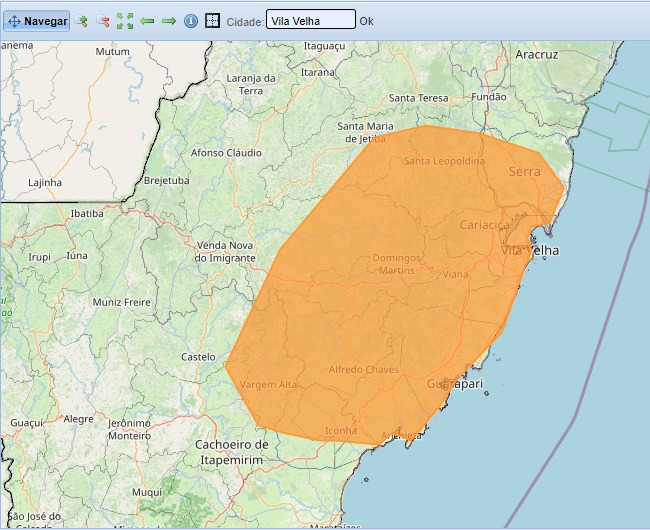Click the Serra city label on map

(x=524, y=172)
